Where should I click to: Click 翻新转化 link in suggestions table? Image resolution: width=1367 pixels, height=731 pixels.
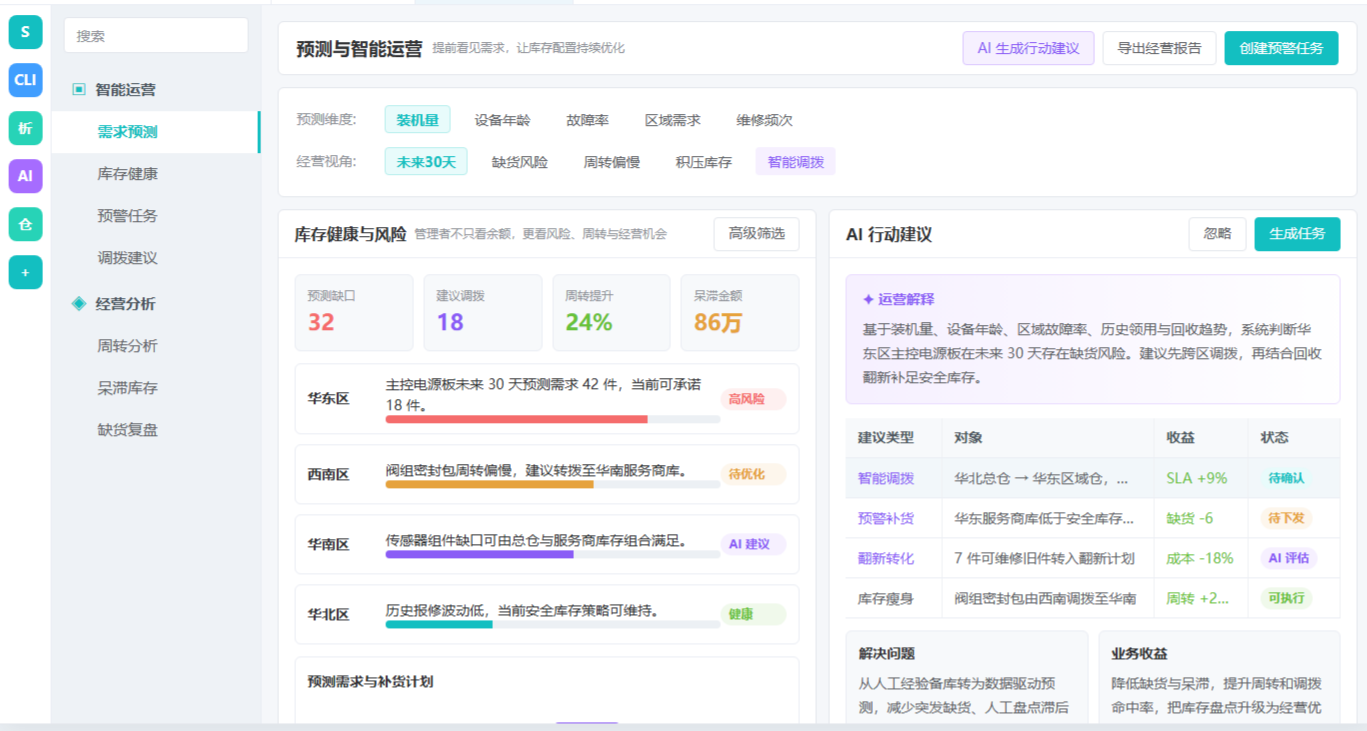(886, 558)
